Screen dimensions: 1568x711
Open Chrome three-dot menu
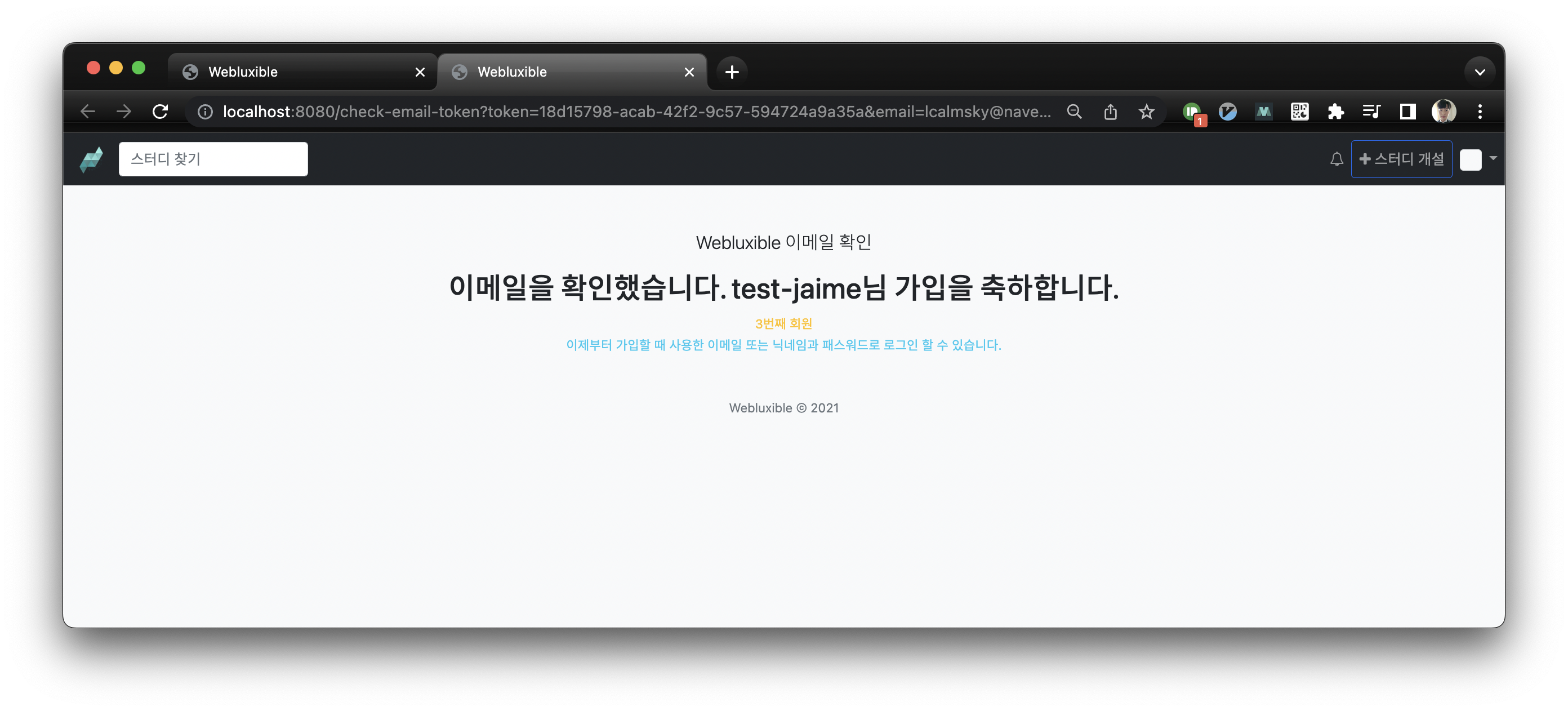tap(1480, 112)
